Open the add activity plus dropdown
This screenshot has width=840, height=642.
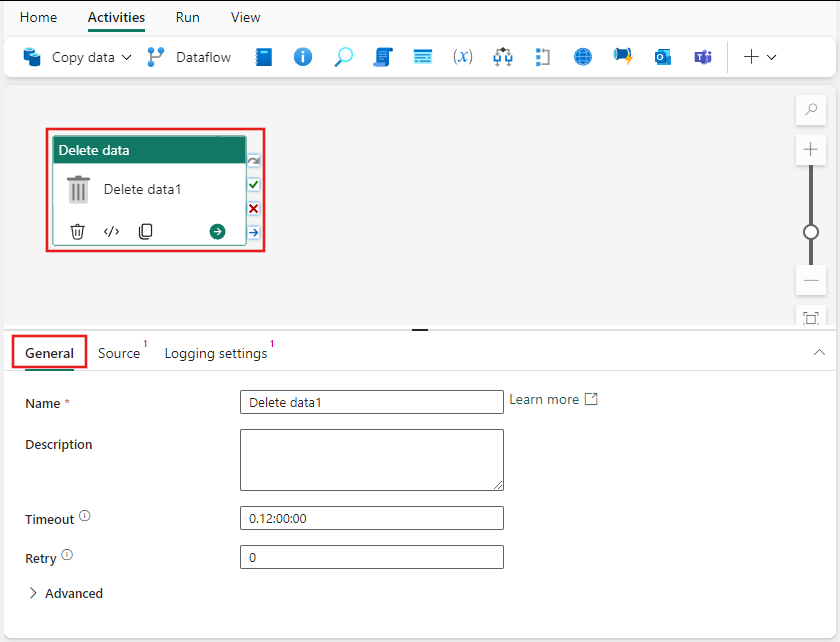(x=762, y=57)
